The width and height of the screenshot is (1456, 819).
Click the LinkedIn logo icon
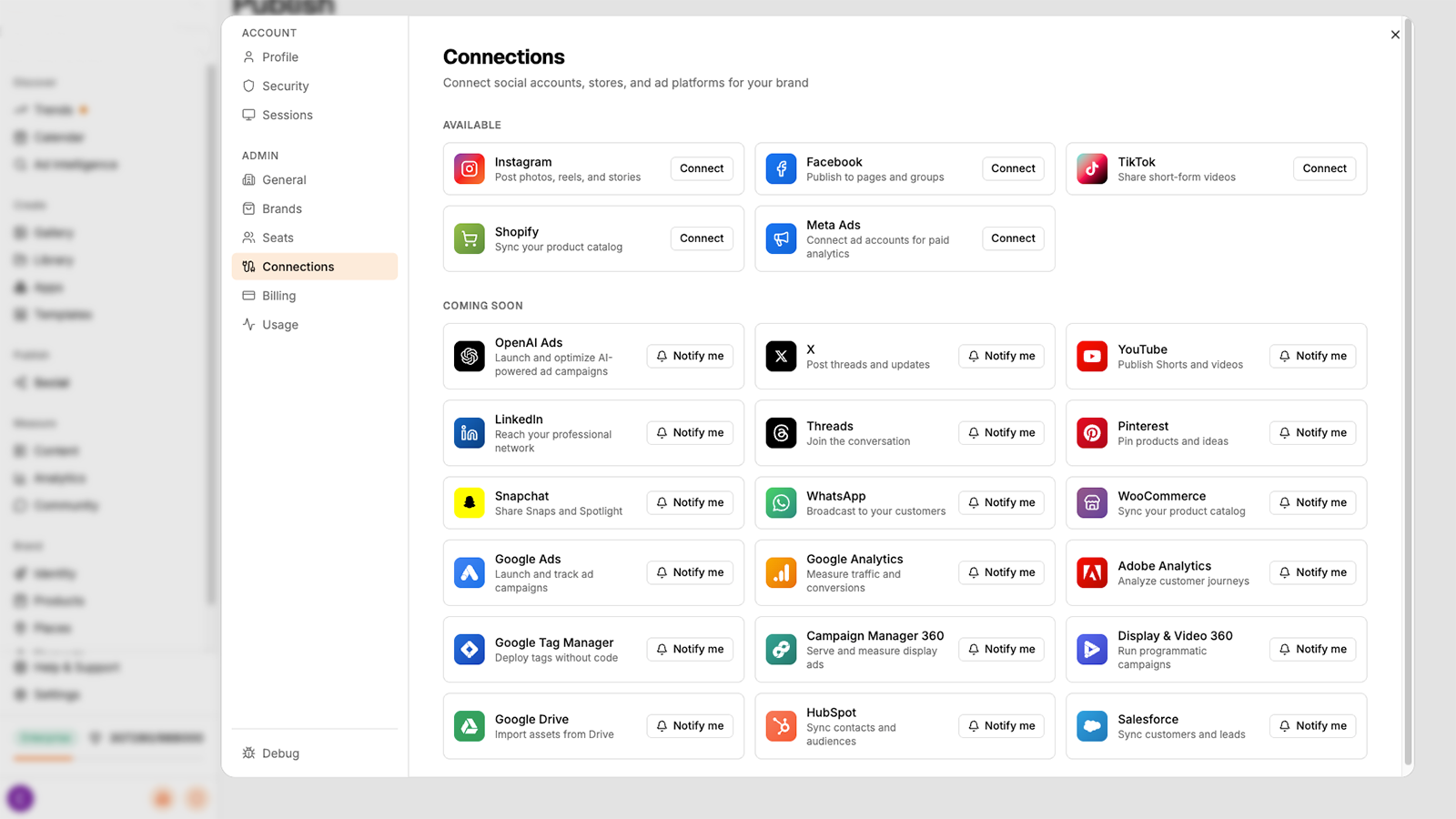[x=470, y=433]
